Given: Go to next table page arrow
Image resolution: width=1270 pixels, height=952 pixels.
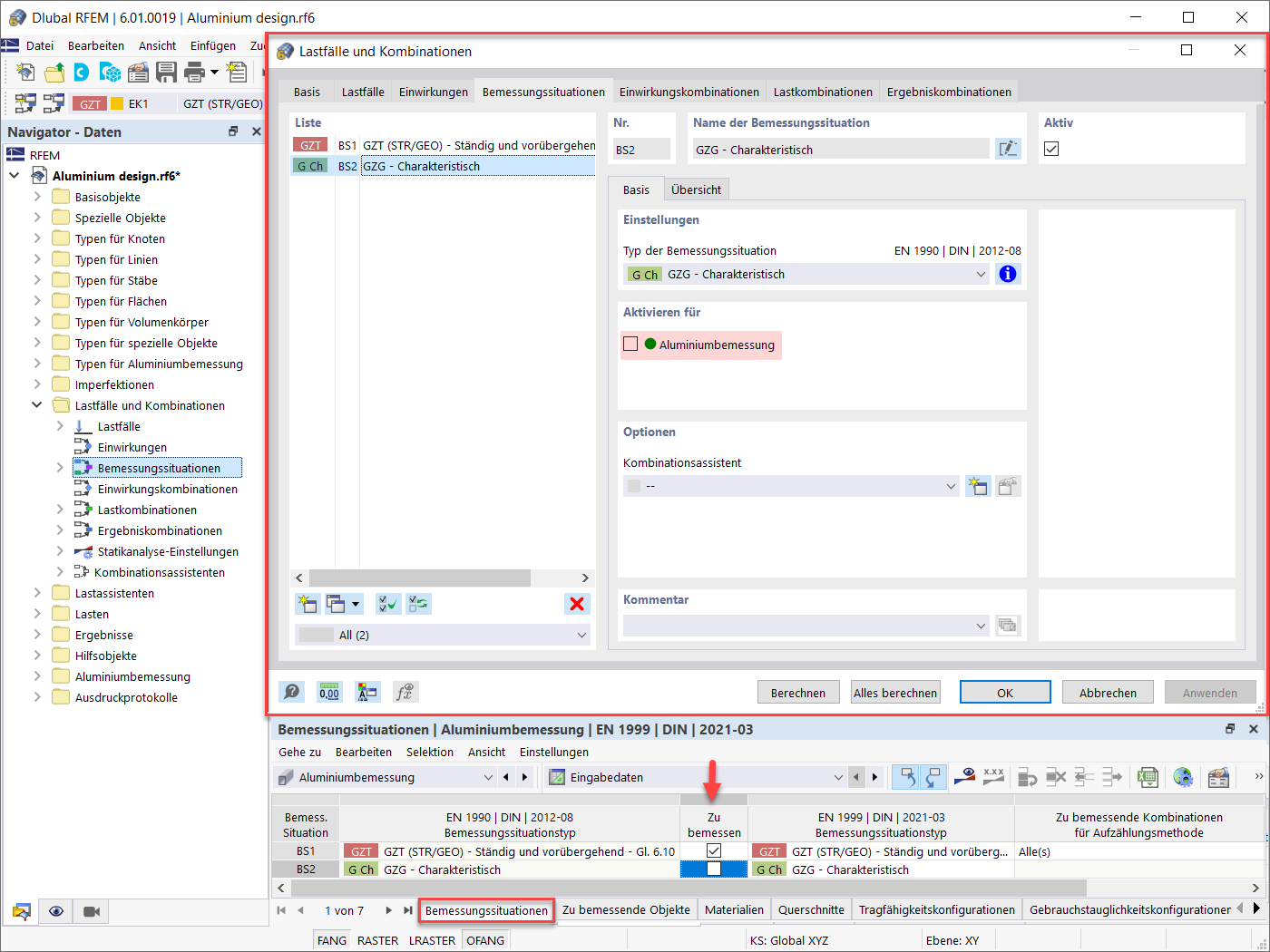Looking at the screenshot, I should (388, 910).
